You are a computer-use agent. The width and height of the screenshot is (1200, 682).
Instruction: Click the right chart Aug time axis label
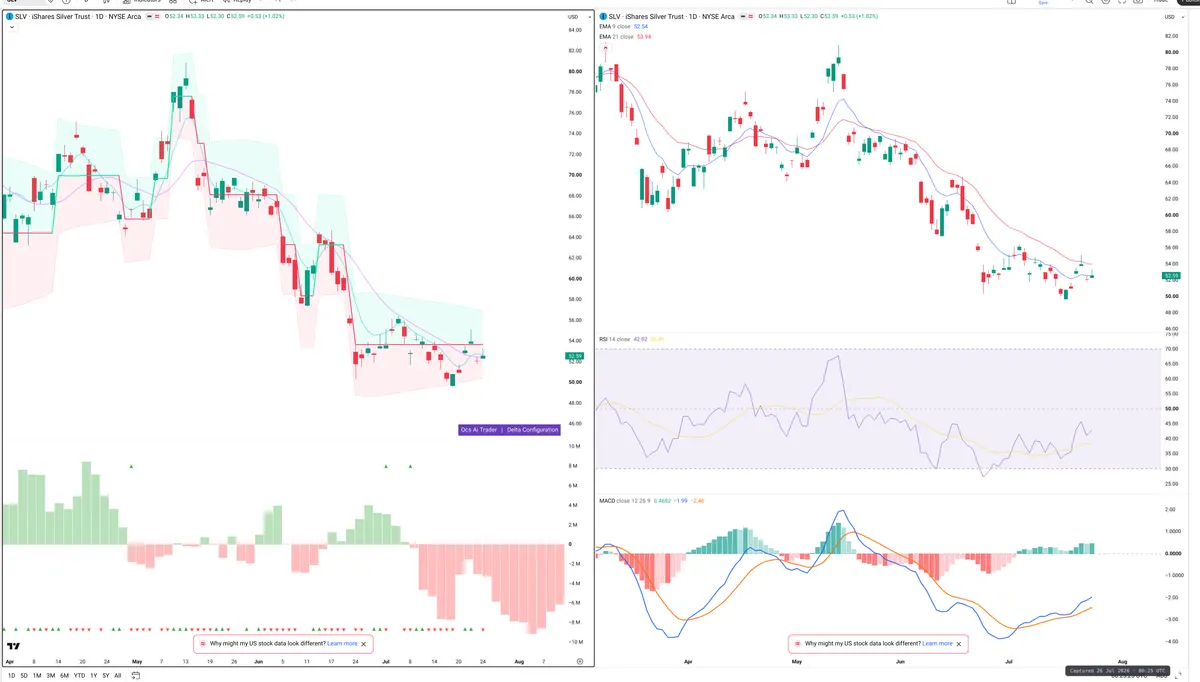(x=1122, y=661)
